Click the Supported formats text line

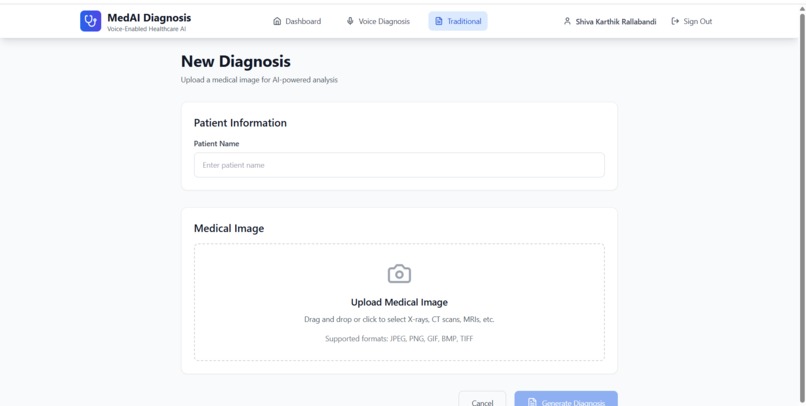pyautogui.click(x=399, y=339)
